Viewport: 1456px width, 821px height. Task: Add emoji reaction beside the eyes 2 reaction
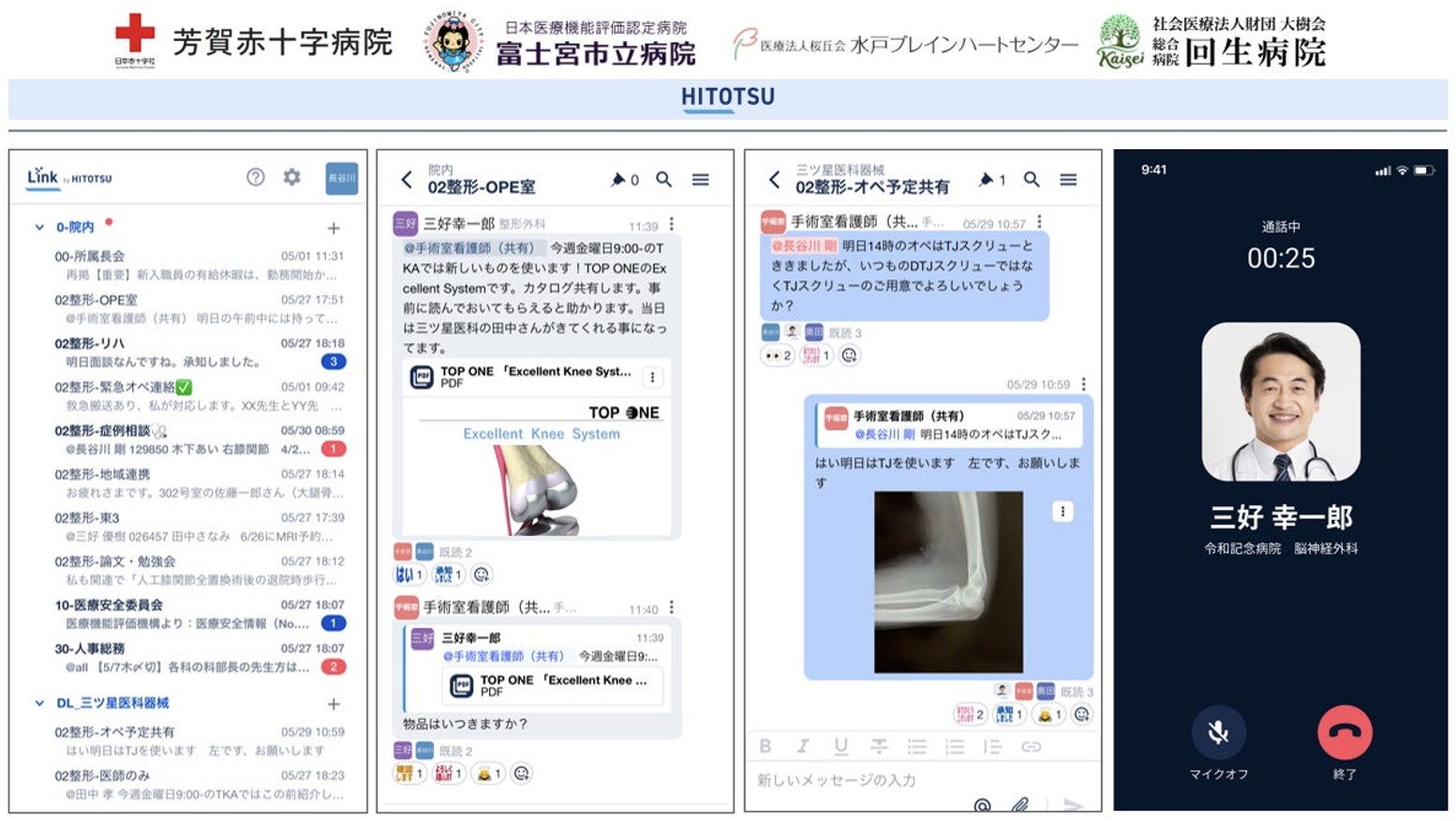pyautogui.click(x=849, y=355)
